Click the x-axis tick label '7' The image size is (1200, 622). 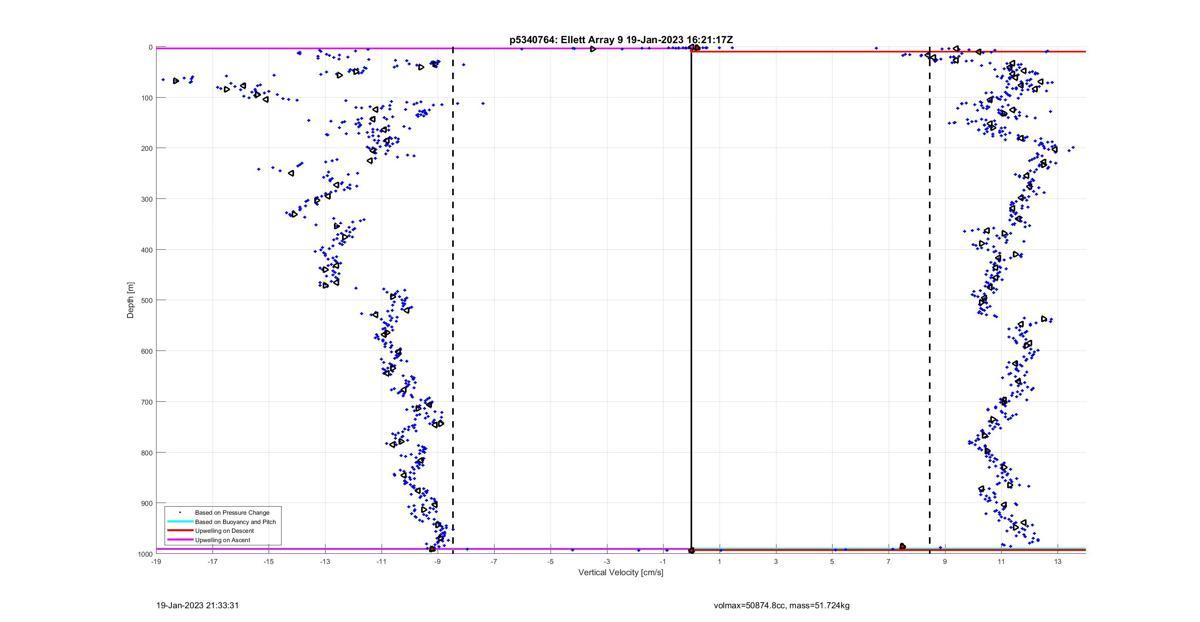tap(888, 561)
